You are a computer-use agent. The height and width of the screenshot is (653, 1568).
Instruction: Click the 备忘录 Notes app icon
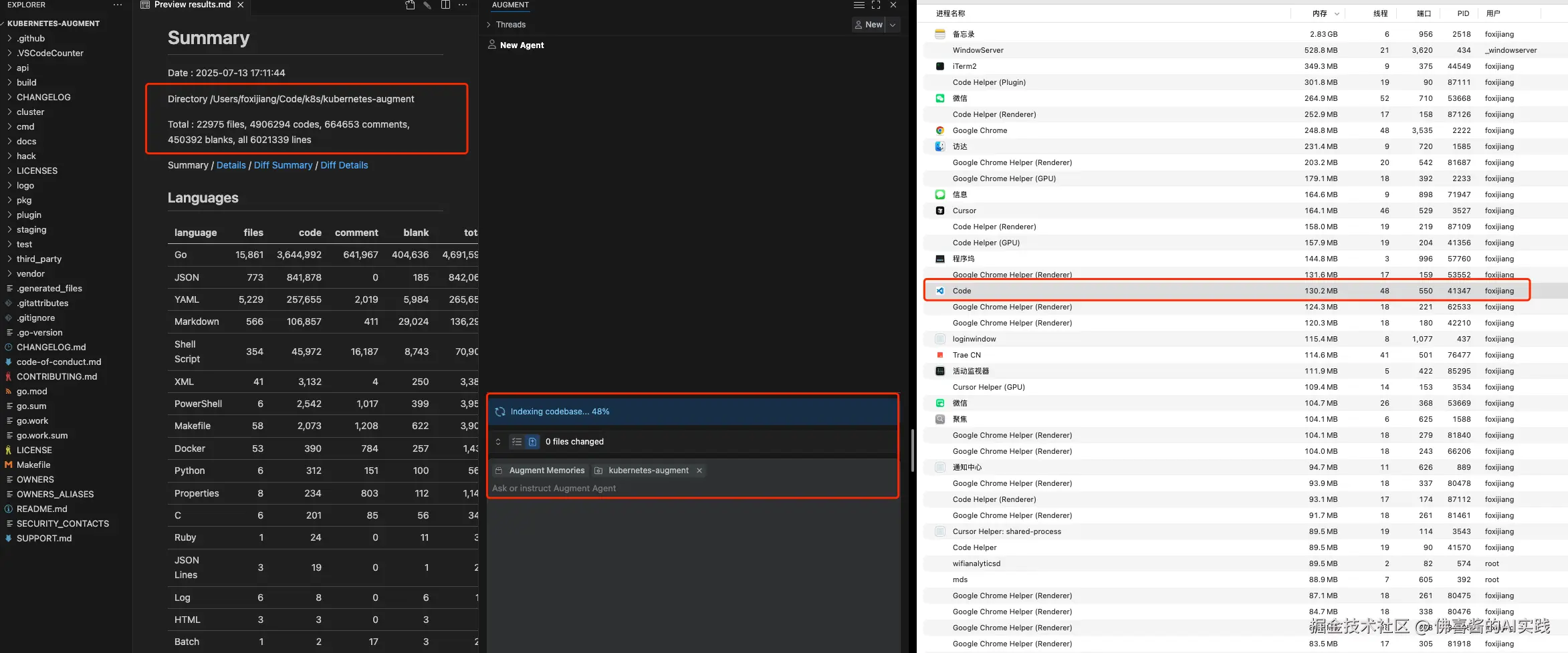[940, 34]
